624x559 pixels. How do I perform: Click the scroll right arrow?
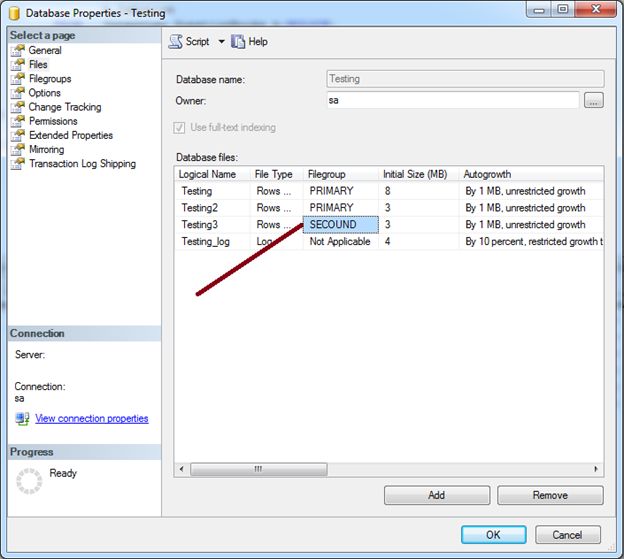coord(596,469)
